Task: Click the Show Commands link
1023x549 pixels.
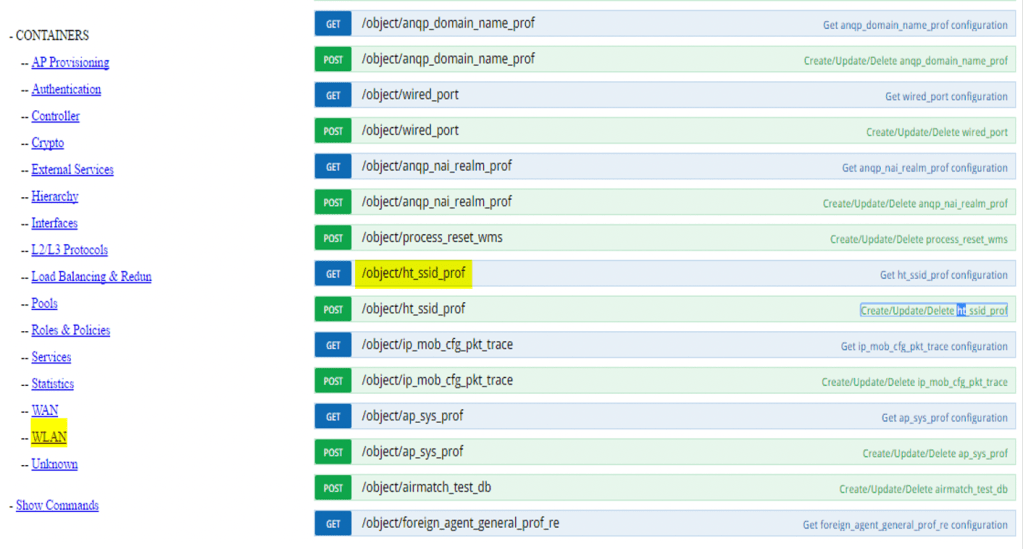Action: (x=57, y=505)
